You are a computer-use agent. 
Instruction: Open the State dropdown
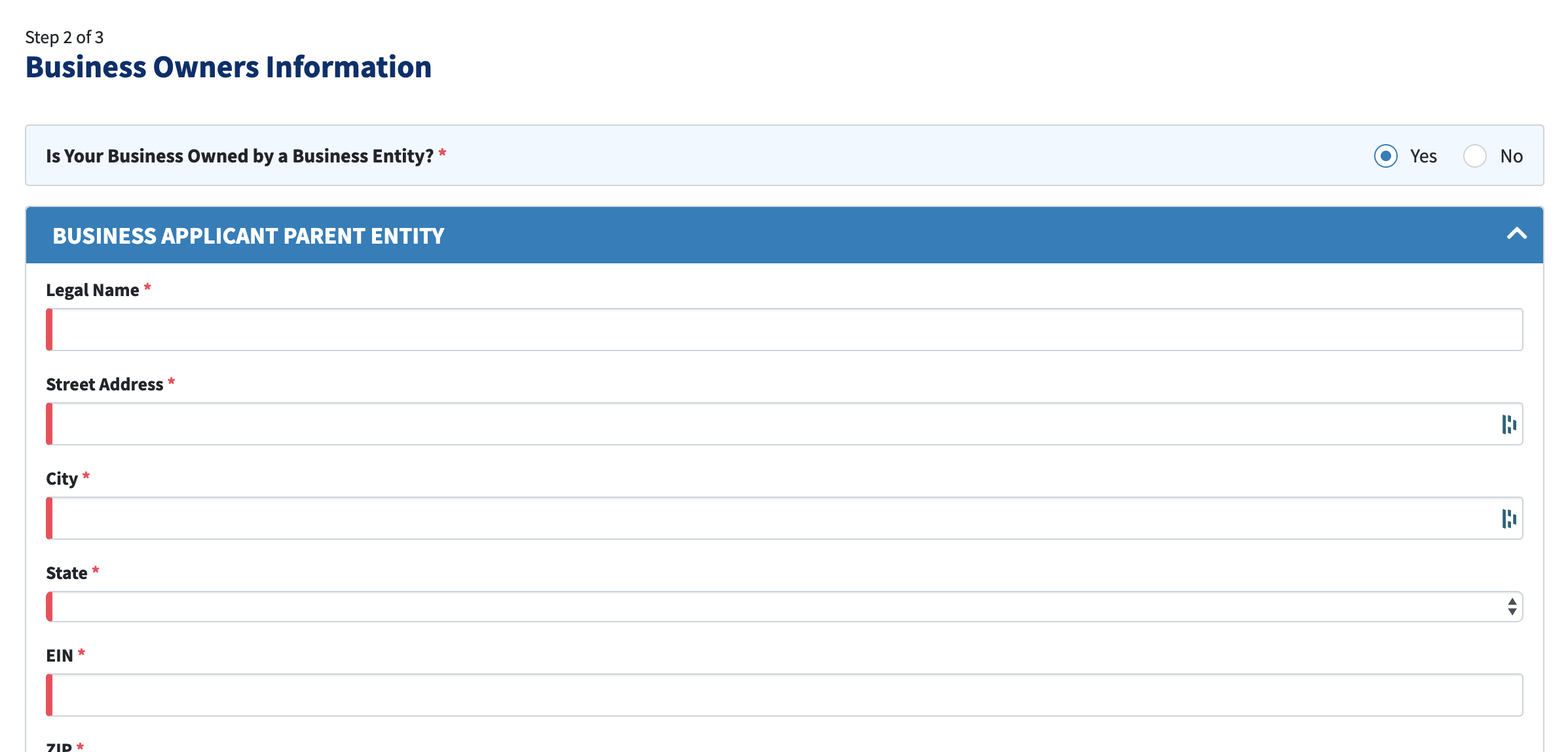pyautogui.click(x=779, y=607)
